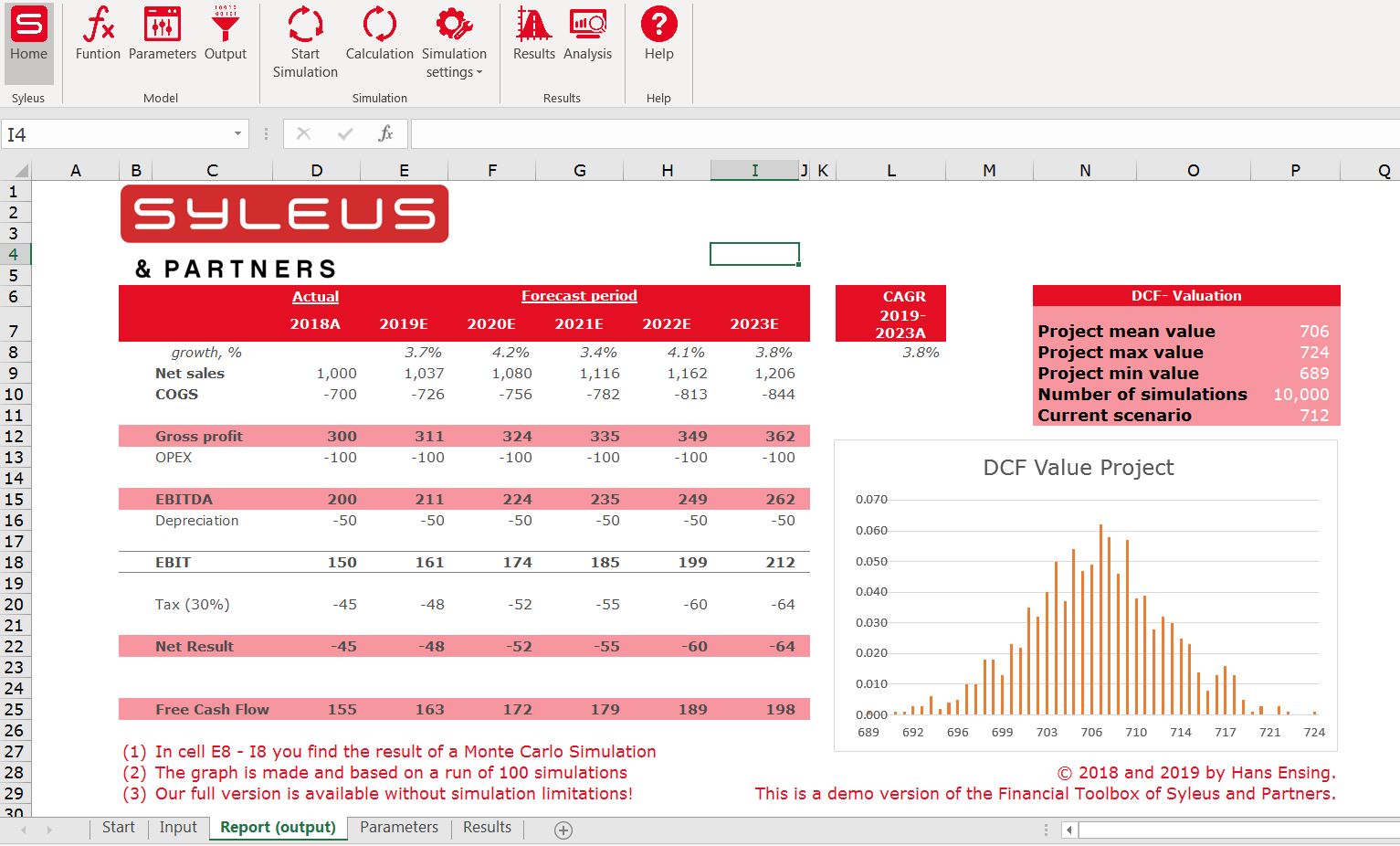Click the Forecast period header
Screen dimensions: 1400x846
click(579, 296)
